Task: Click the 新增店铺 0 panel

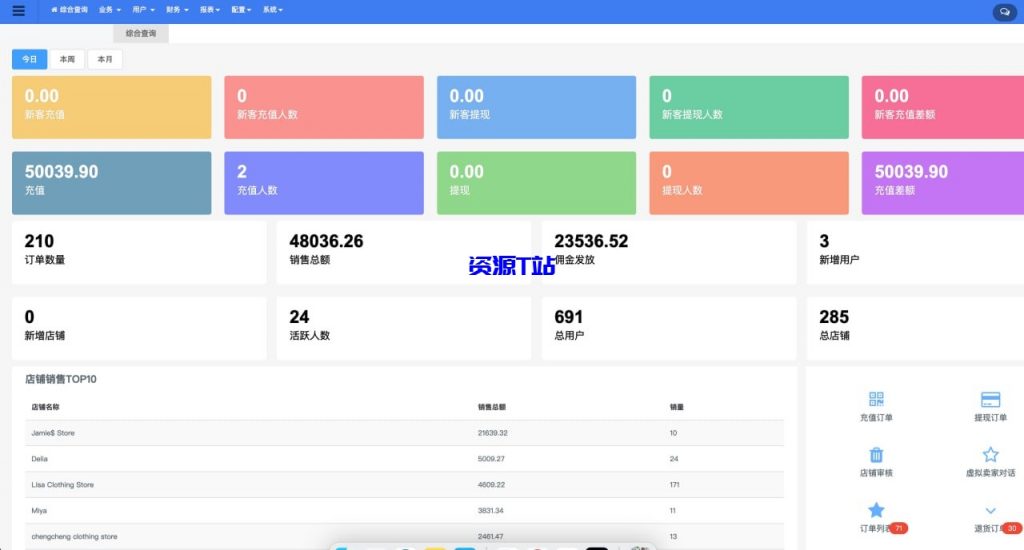Action: [x=139, y=329]
